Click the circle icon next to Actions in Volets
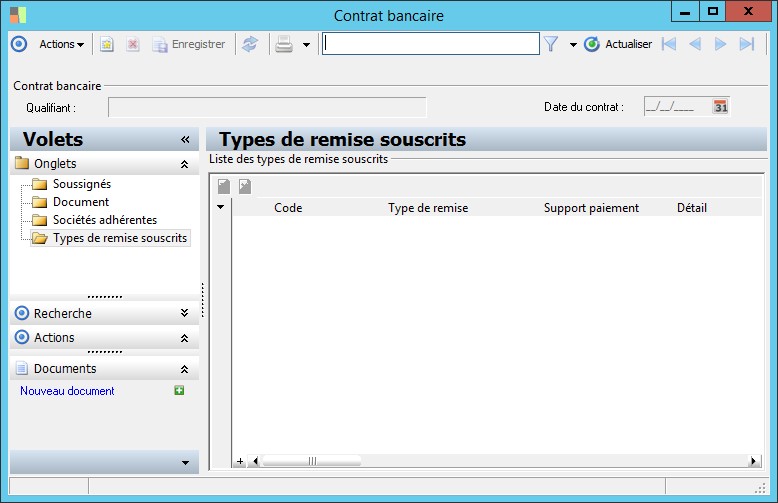This screenshot has width=778, height=503. [x=22, y=337]
